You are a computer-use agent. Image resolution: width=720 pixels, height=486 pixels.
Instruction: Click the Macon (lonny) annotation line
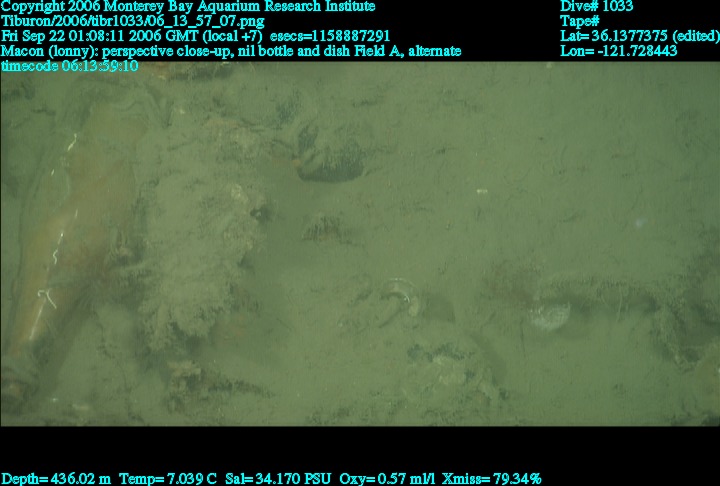pyautogui.click(x=231, y=51)
